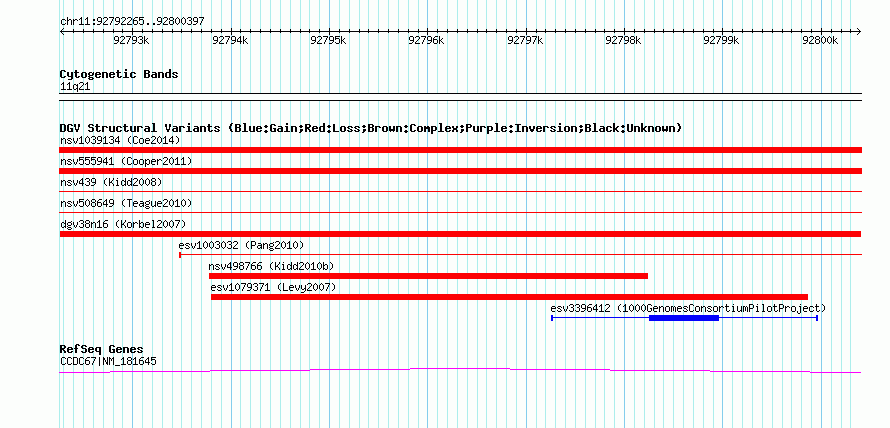The image size is (890, 428).
Task: Select the esv1003032 (Pang2010) label
Action: (241, 245)
